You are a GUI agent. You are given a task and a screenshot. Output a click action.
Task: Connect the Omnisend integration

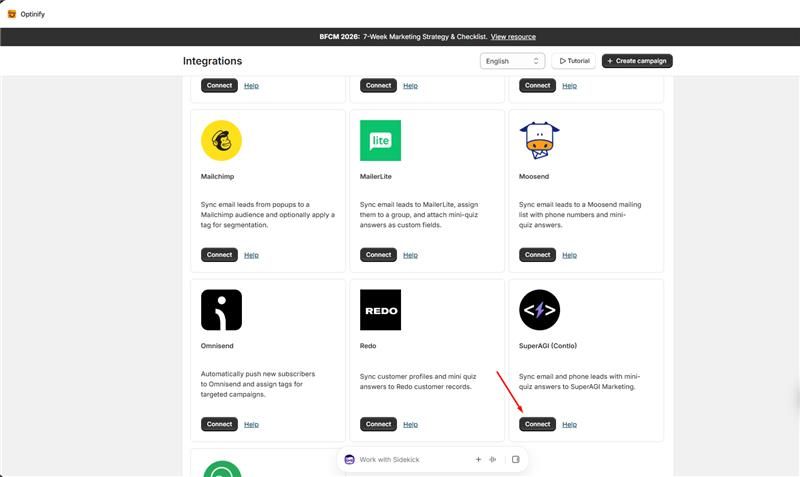click(x=219, y=424)
